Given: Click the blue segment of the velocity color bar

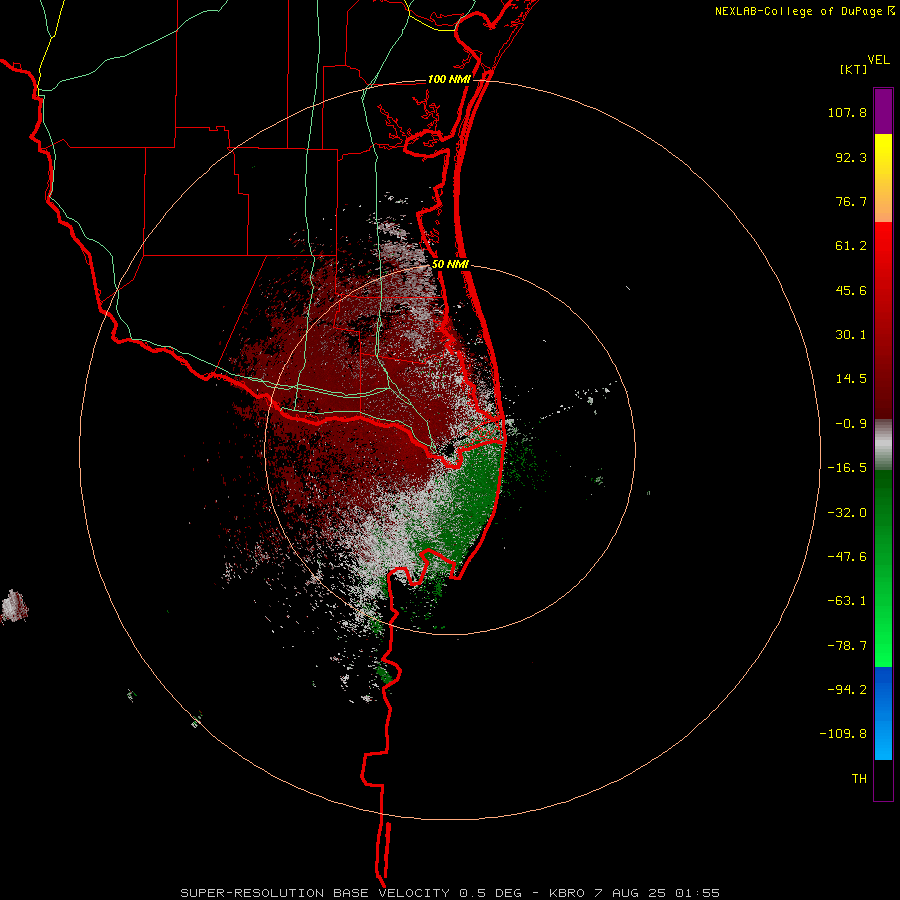Looking at the screenshot, I should [x=883, y=713].
